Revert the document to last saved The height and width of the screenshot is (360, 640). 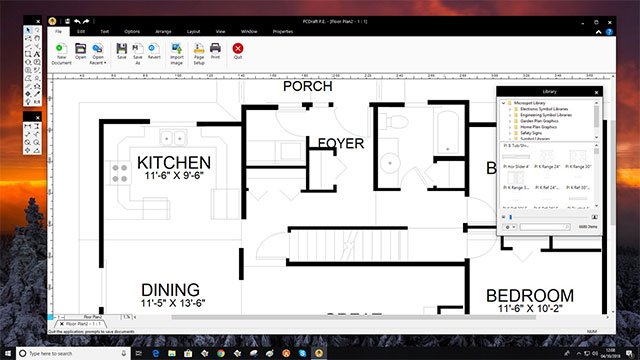click(154, 51)
